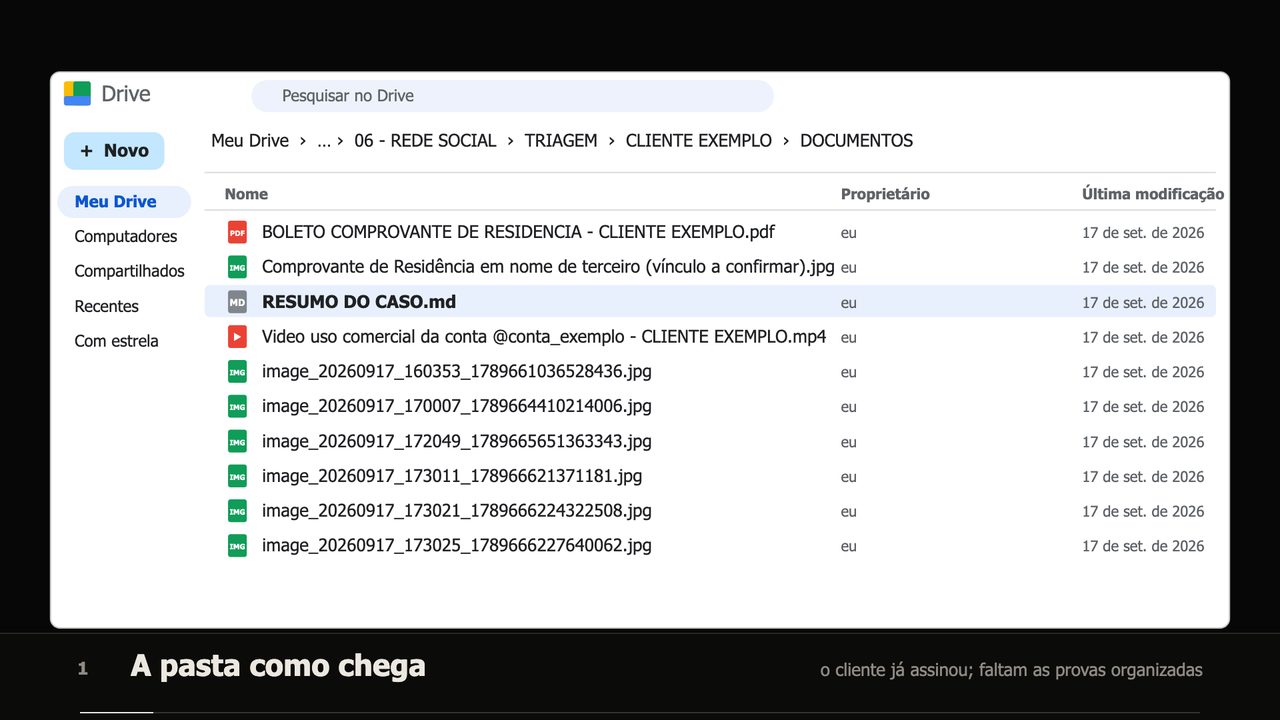Select image_20260917_160353_1789661036528436.jpg name

[457, 372]
